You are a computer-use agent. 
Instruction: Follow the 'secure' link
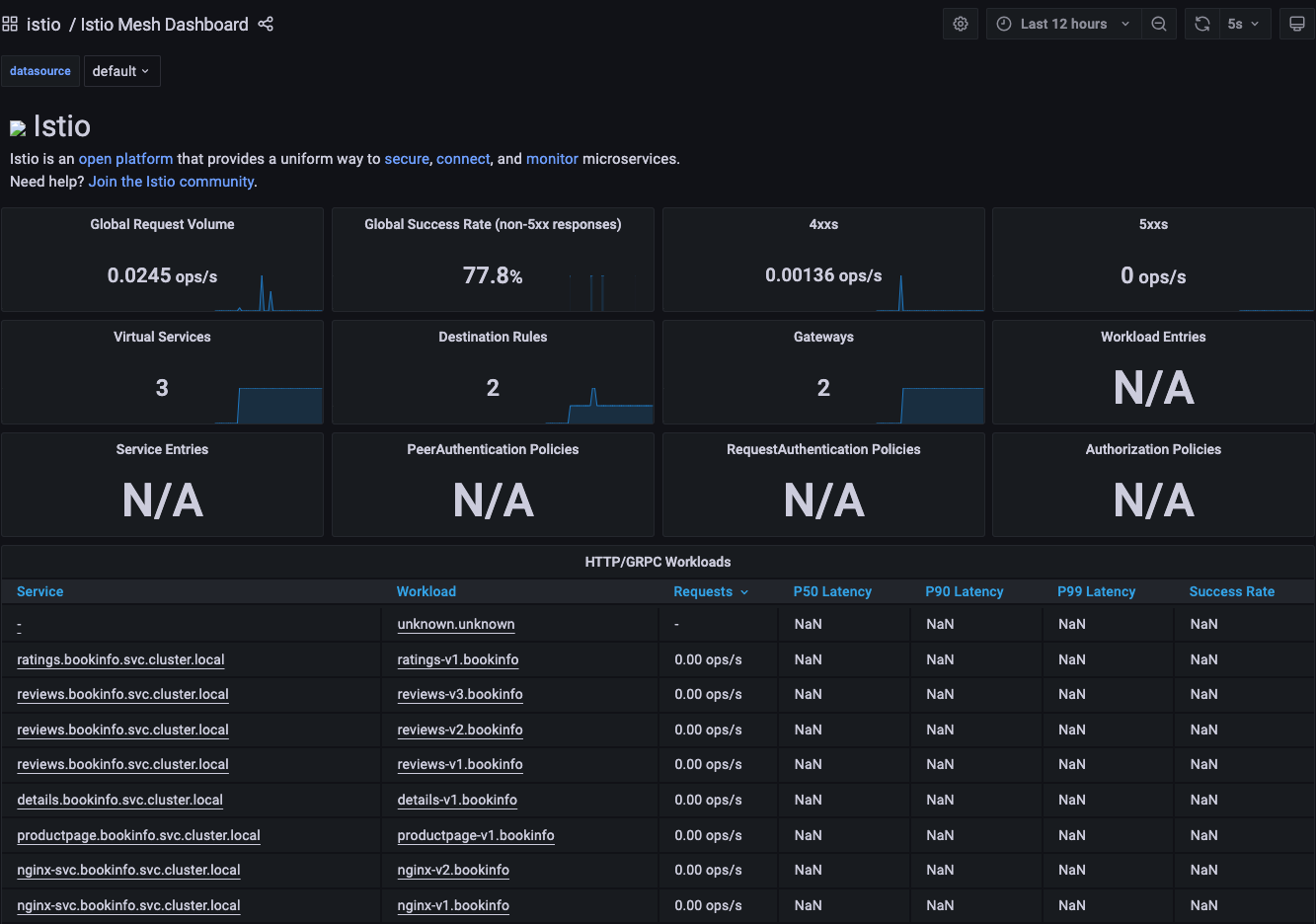point(407,159)
